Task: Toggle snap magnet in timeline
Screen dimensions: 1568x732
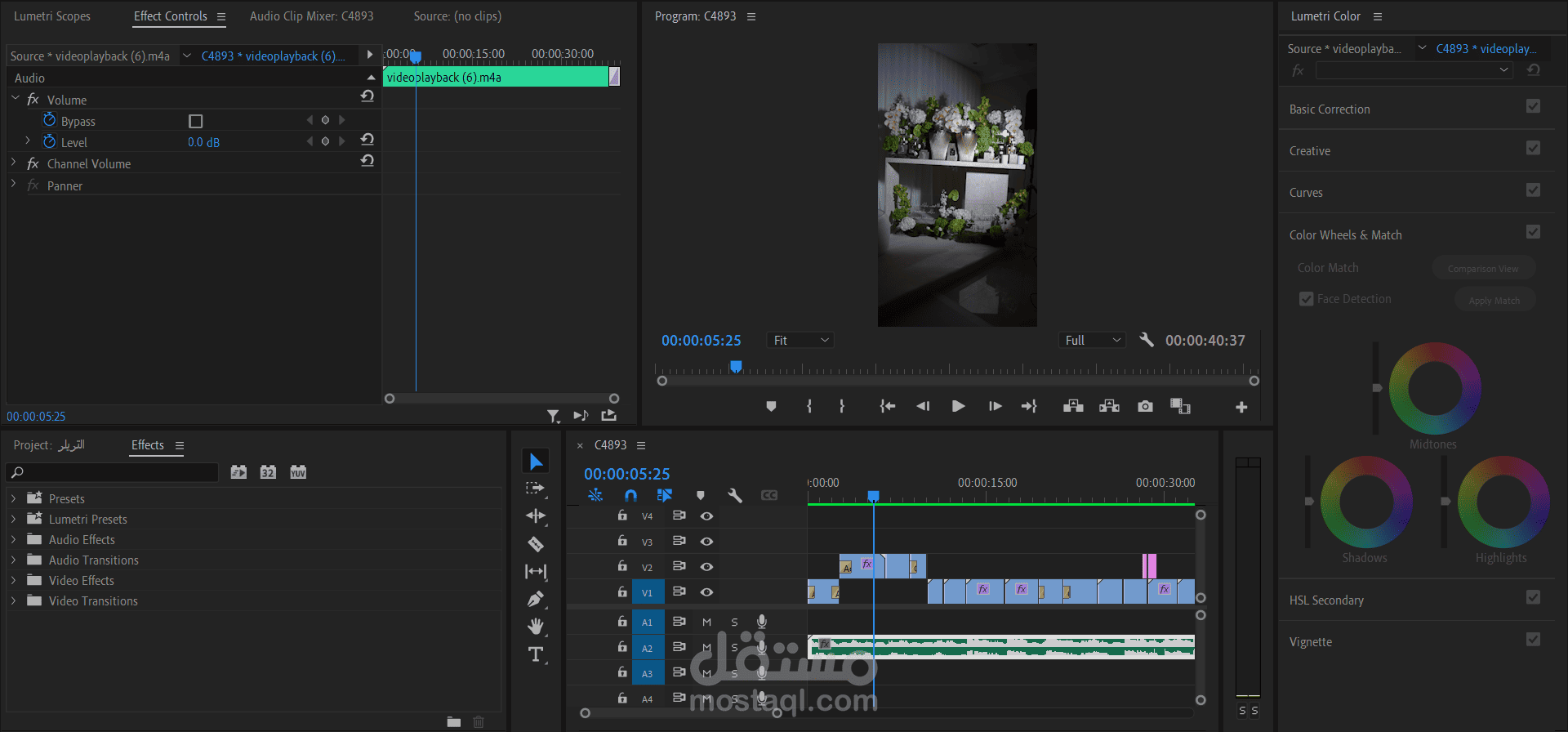Action: click(x=630, y=495)
